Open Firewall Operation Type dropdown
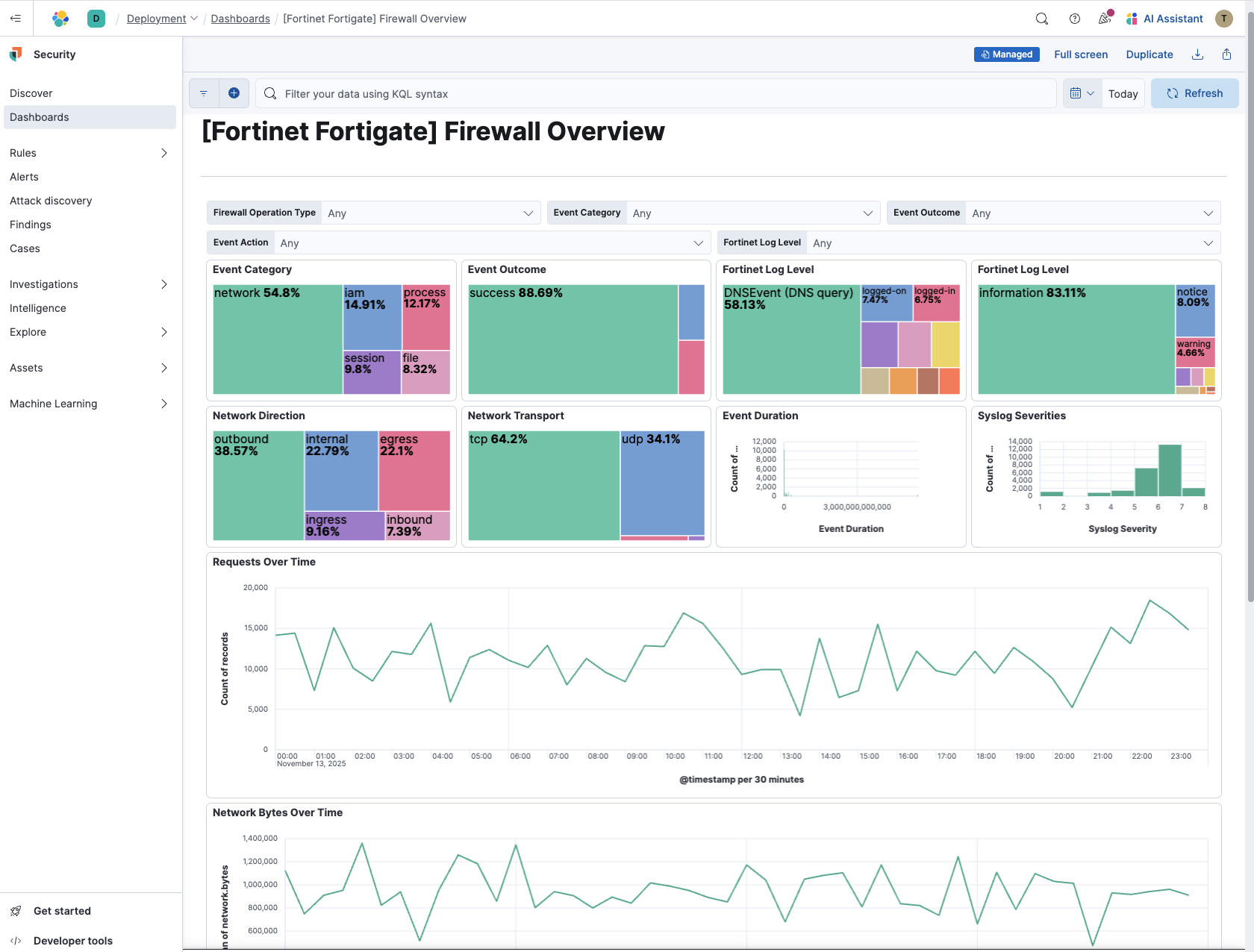 point(373,213)
